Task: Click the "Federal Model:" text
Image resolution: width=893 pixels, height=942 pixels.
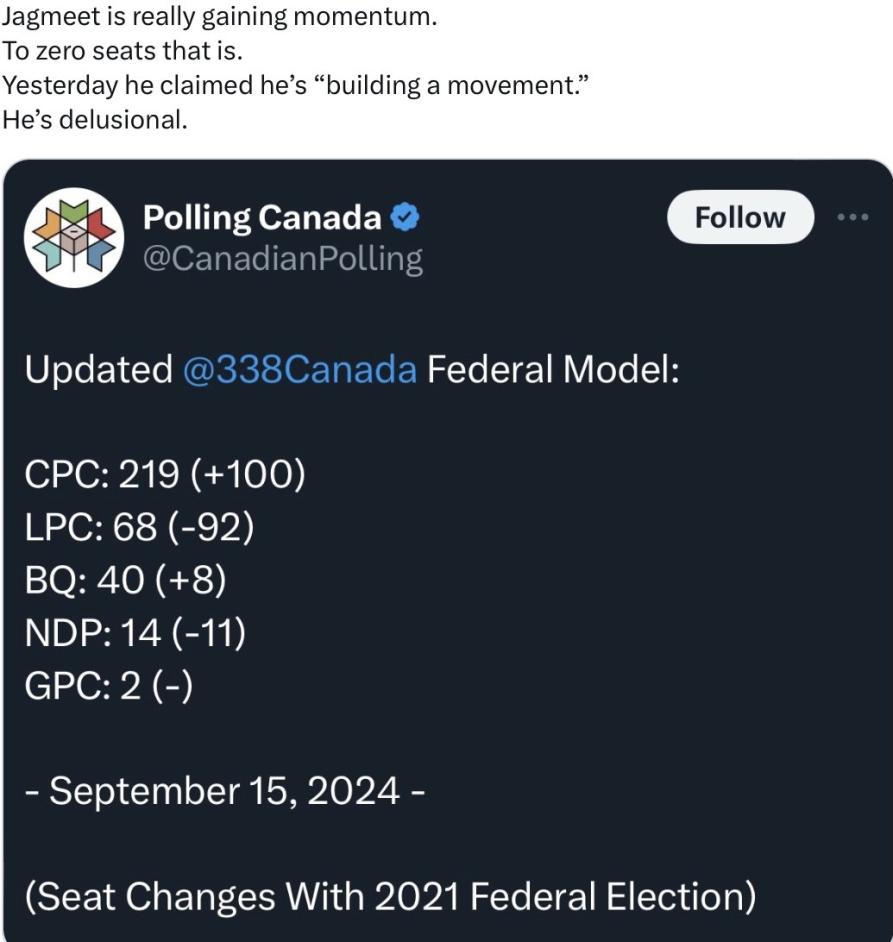Action: click(x=554, y=370)
